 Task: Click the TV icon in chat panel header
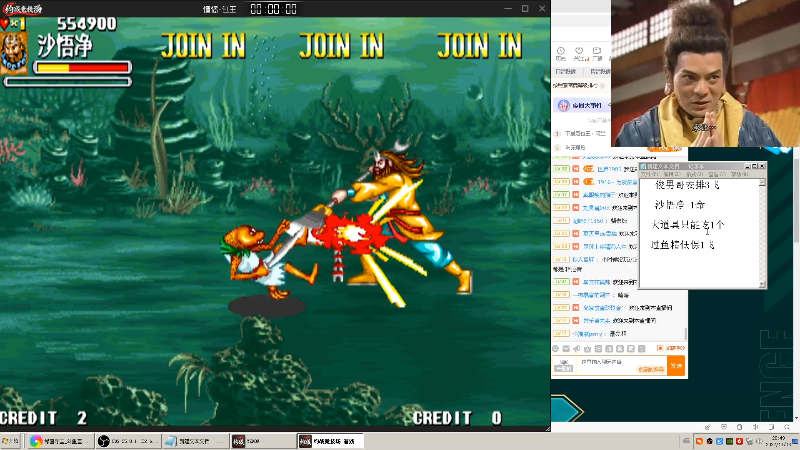point(597,53)
